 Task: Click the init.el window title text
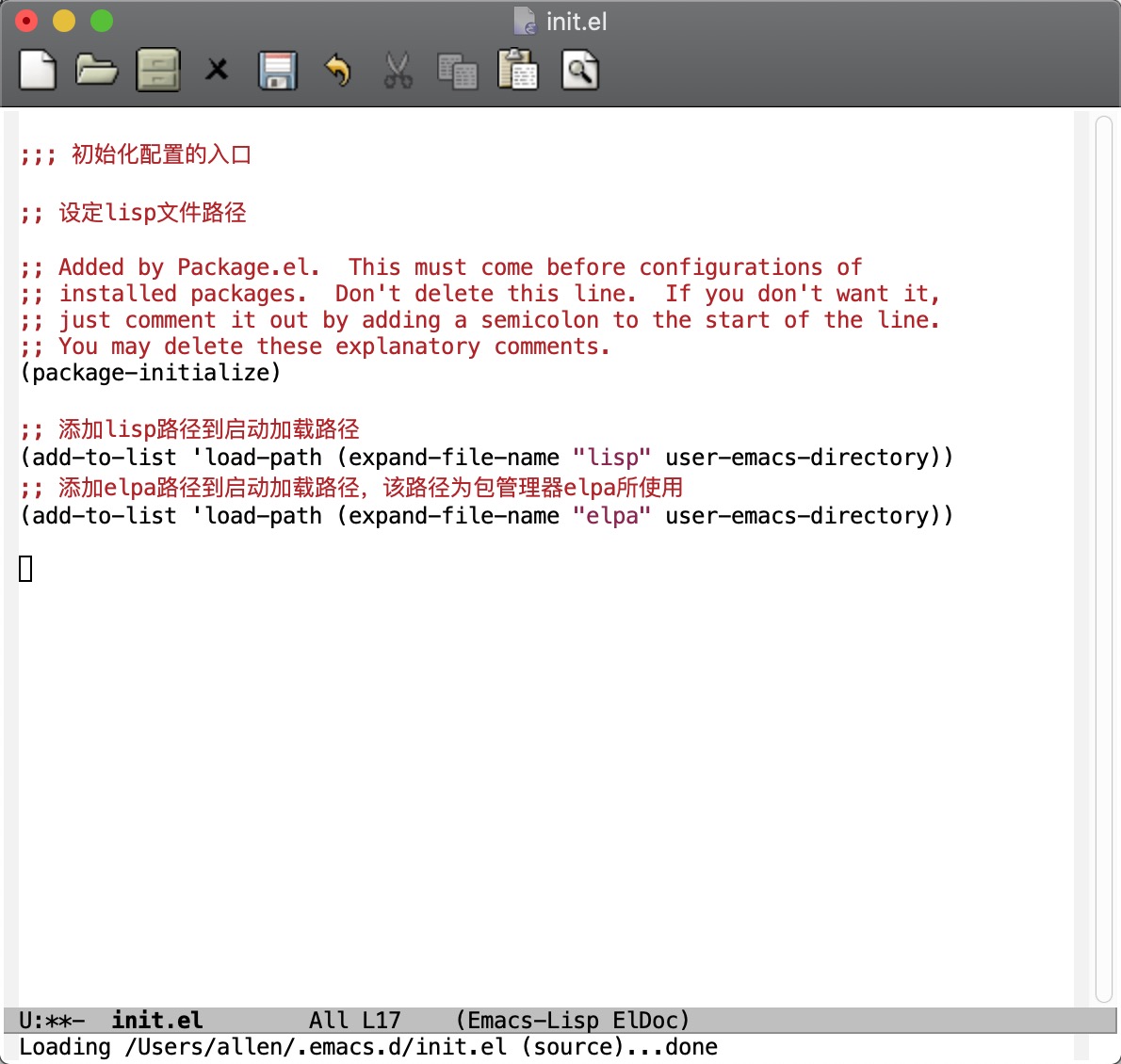577,22
